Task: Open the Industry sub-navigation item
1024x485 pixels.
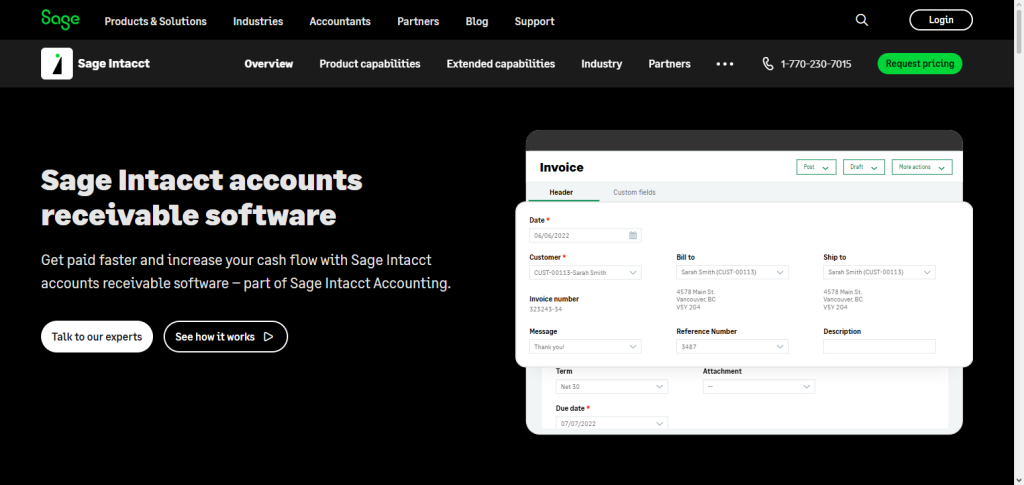Action: click(x=601, y=64)
